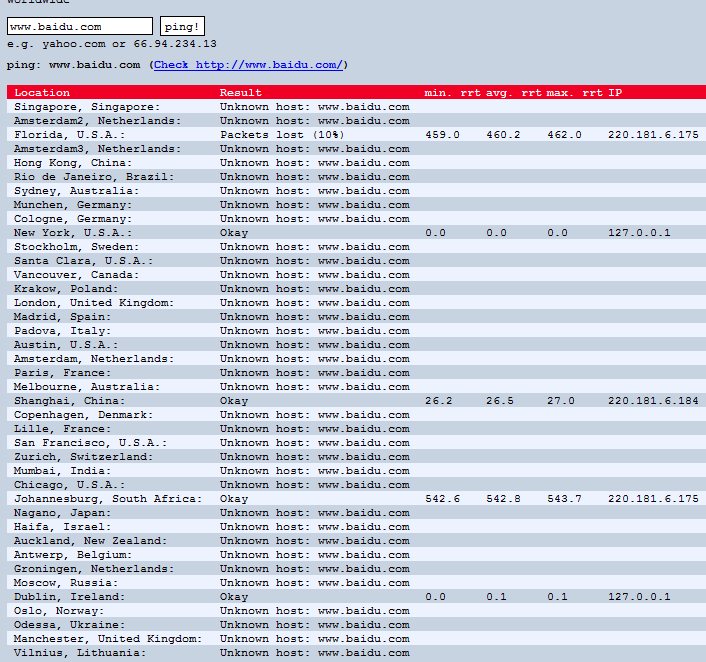Click the Johannesburg avg rrt value 542.8
Screen dimensions: 706x662
[x=503, y=499]
